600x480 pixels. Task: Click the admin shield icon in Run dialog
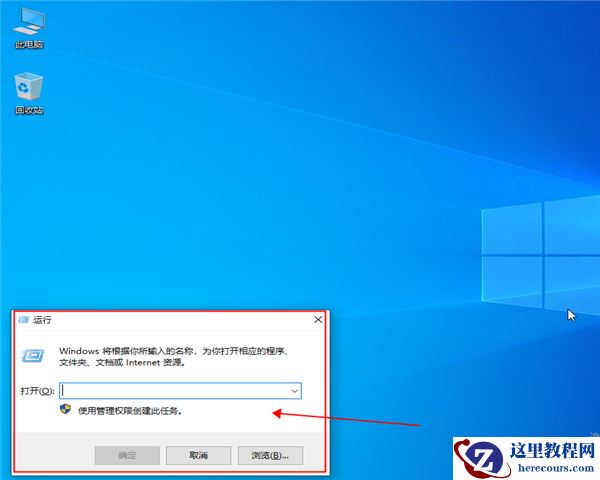point(65,409)
